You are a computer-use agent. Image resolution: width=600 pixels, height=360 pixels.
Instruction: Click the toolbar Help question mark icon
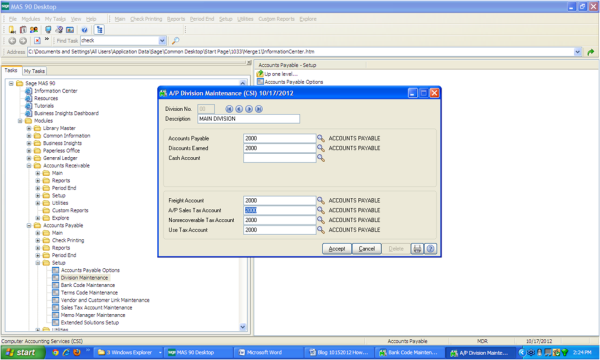coord(84,30)
